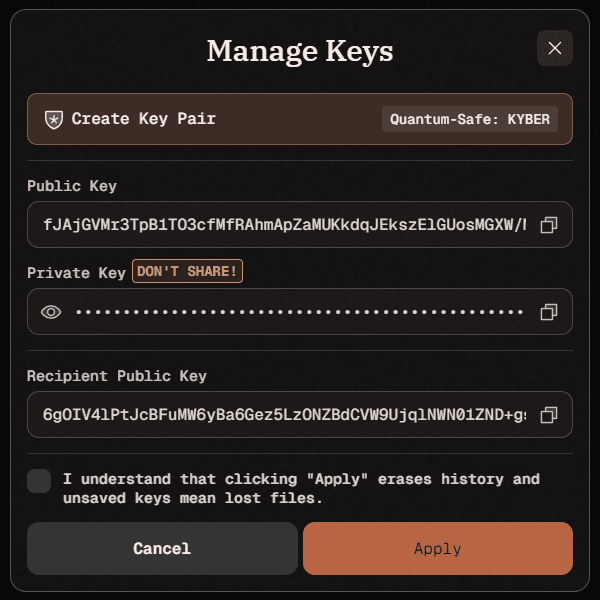This screenshot has height=600, width=600.
Task: Click the "Public Key" field label
Action: (72, 186)
